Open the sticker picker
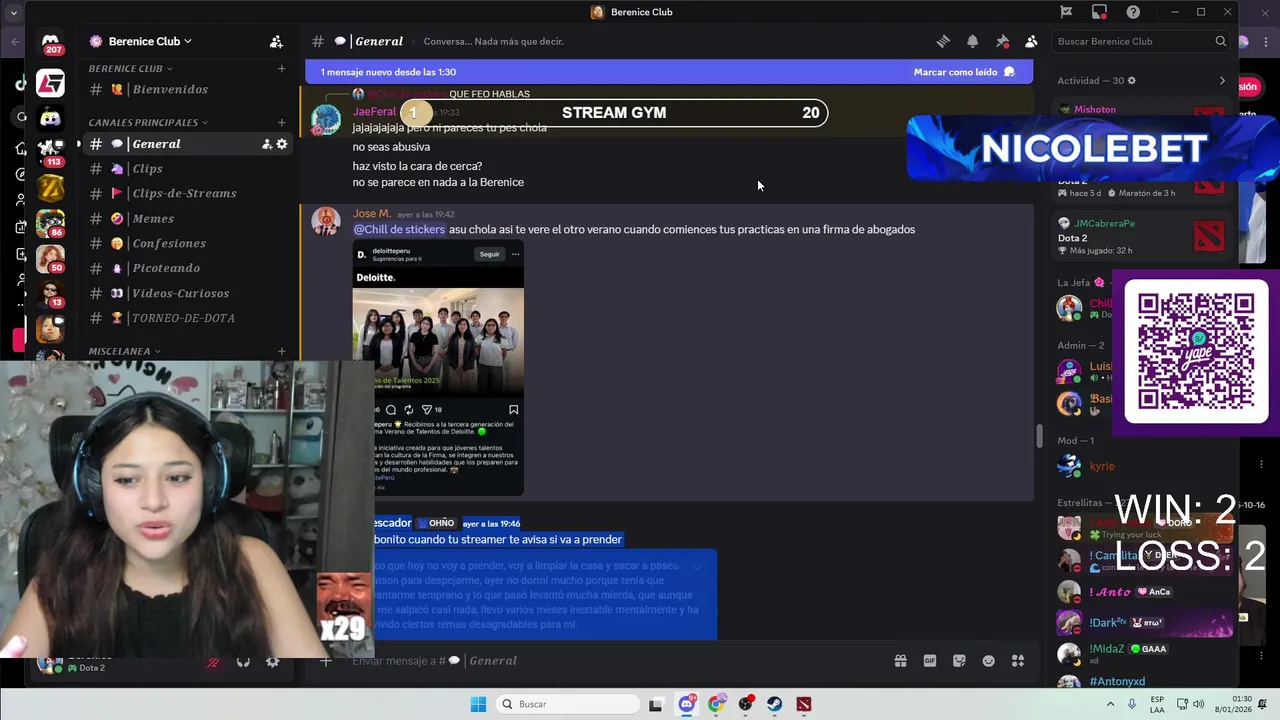 tap(959, 661)
